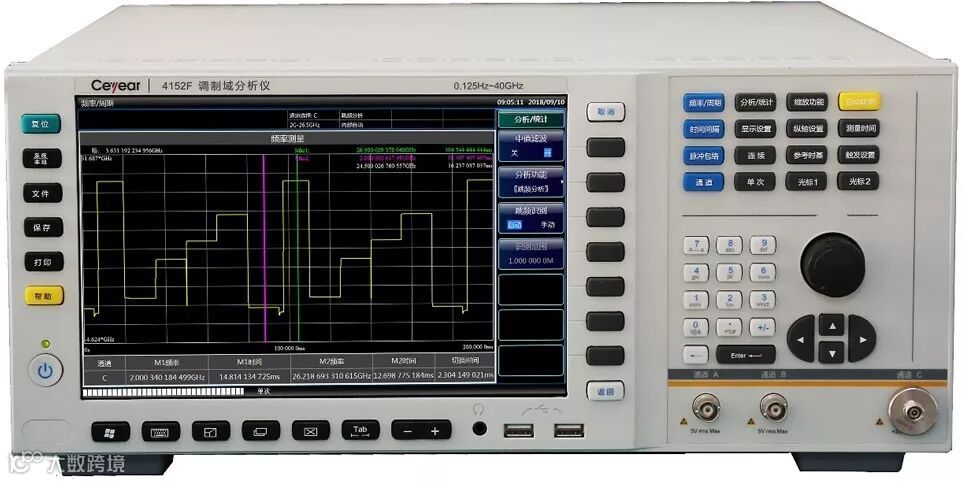
Task: Tap the yellow 帮助 help key
Action: point(44,296)
